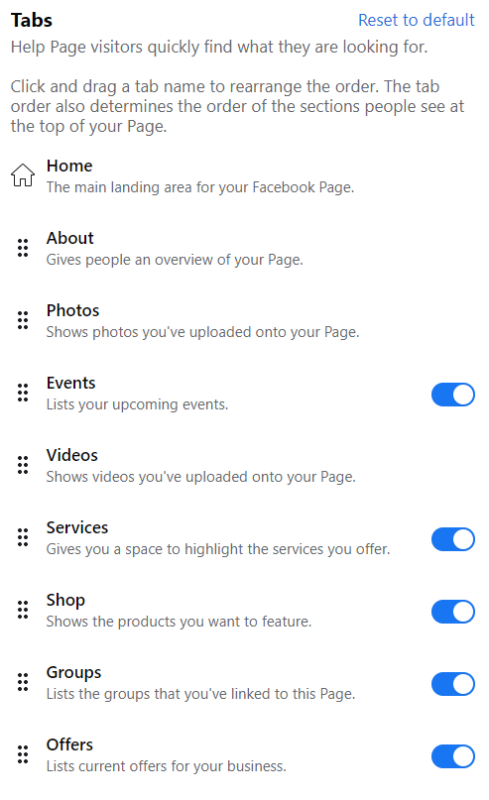Viewport: 489px width, 800px height.
Task: Click the Home tab title
Action: click(x=69, y=166)
